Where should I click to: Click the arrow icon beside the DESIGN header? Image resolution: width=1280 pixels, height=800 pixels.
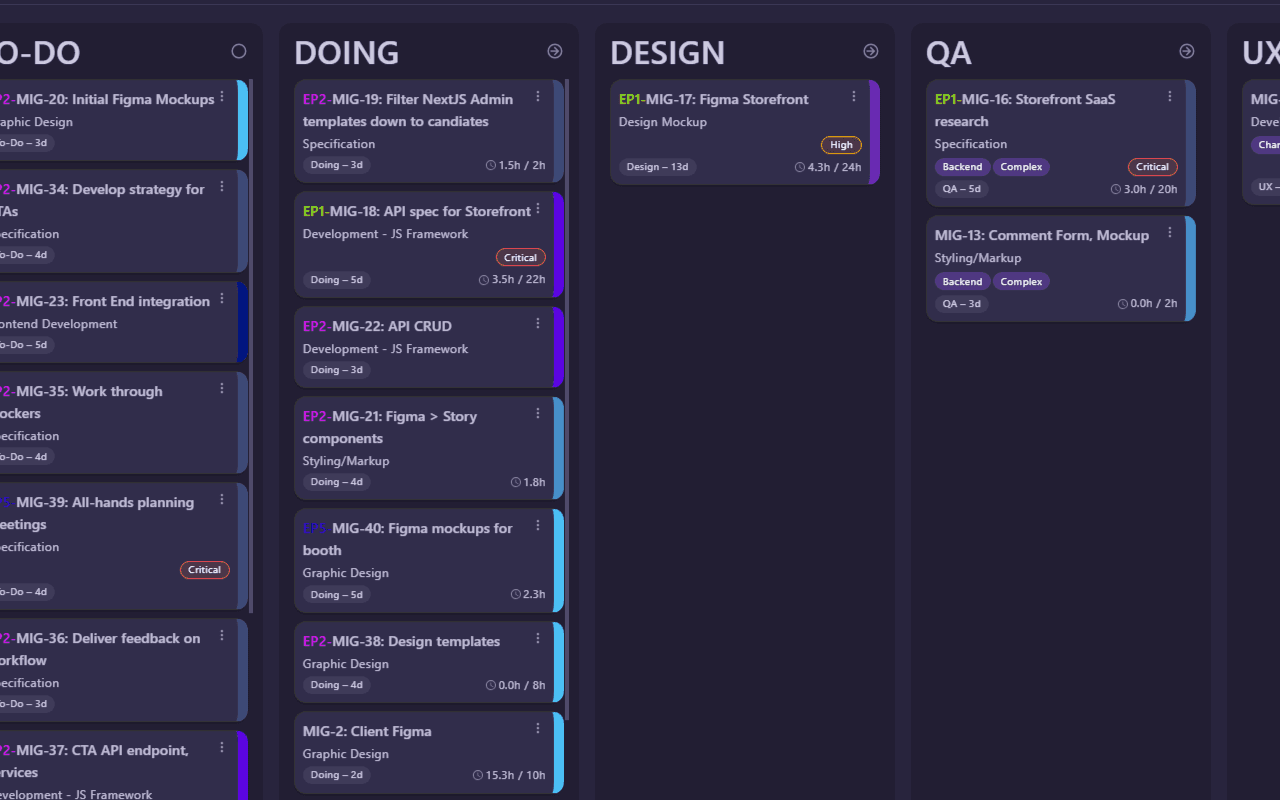(x=870, y=51)
